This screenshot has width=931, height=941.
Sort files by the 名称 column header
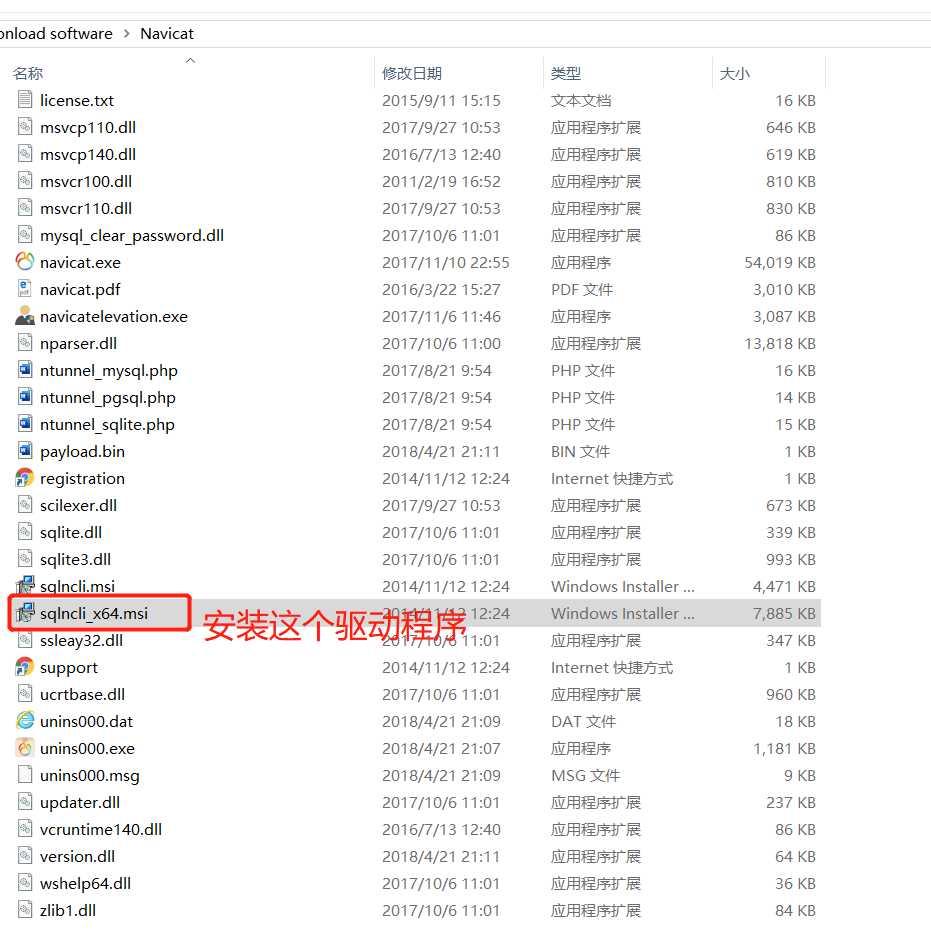tap(28, 73)
